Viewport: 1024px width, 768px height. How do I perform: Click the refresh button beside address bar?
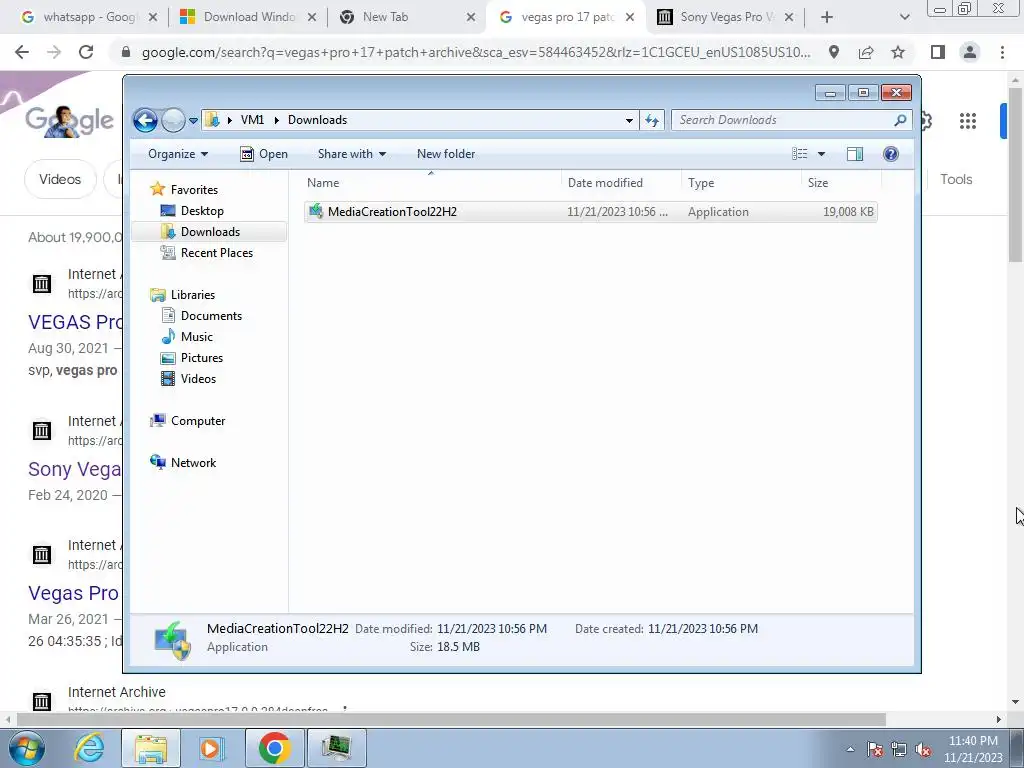click(x=652, y=120)
